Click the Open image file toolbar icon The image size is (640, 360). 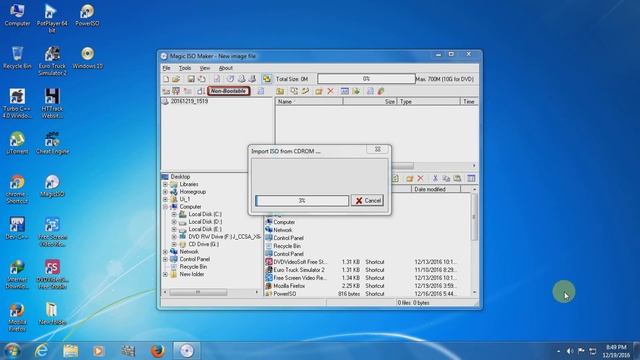(x=176, y=79)
